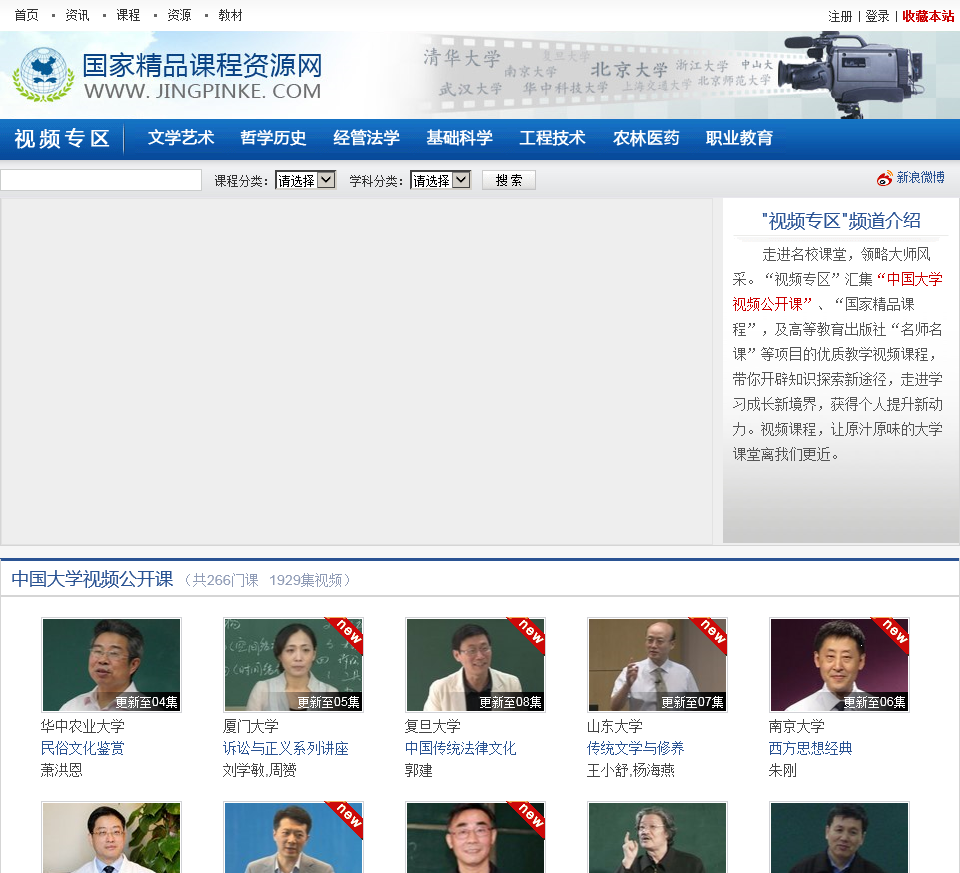Image resolution: width=960 pixels, height=873 pixels.
Task: Open the 中国传统法律文化 course link
Action: pyautogui.click(x=460, y=748)
